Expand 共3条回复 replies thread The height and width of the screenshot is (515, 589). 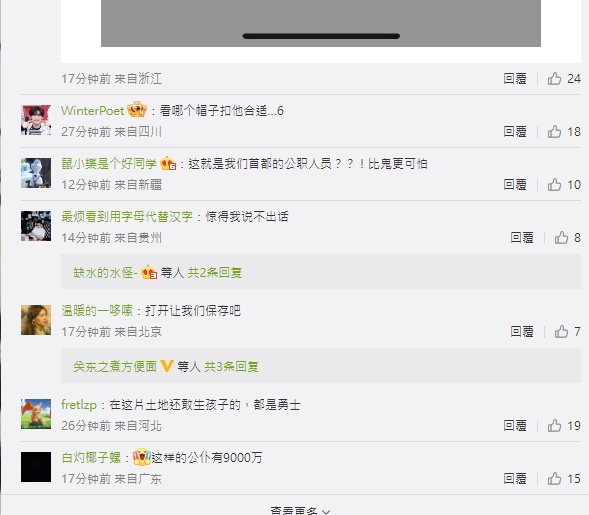[231, 367]
